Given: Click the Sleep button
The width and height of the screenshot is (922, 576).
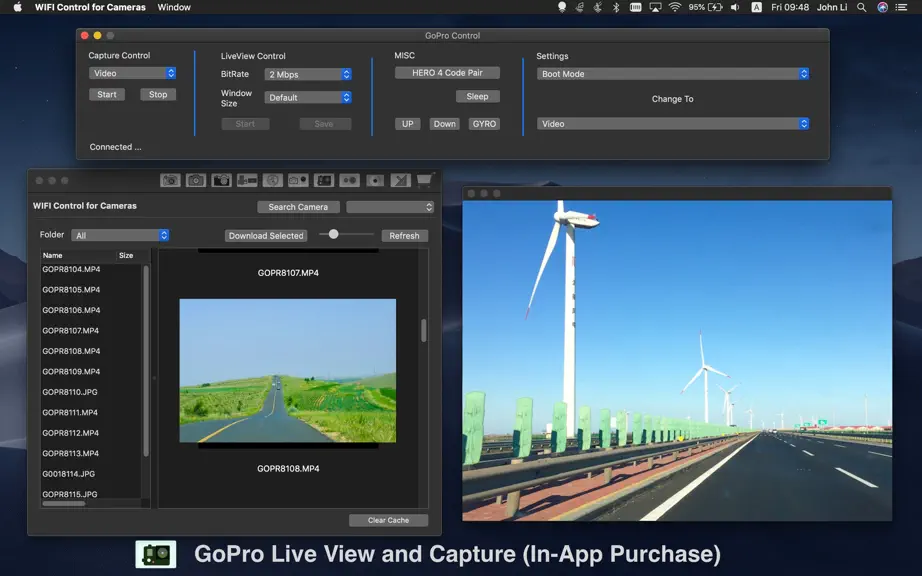Looking at the screenshot, I should pyautogui.click(x=477, y=96).
